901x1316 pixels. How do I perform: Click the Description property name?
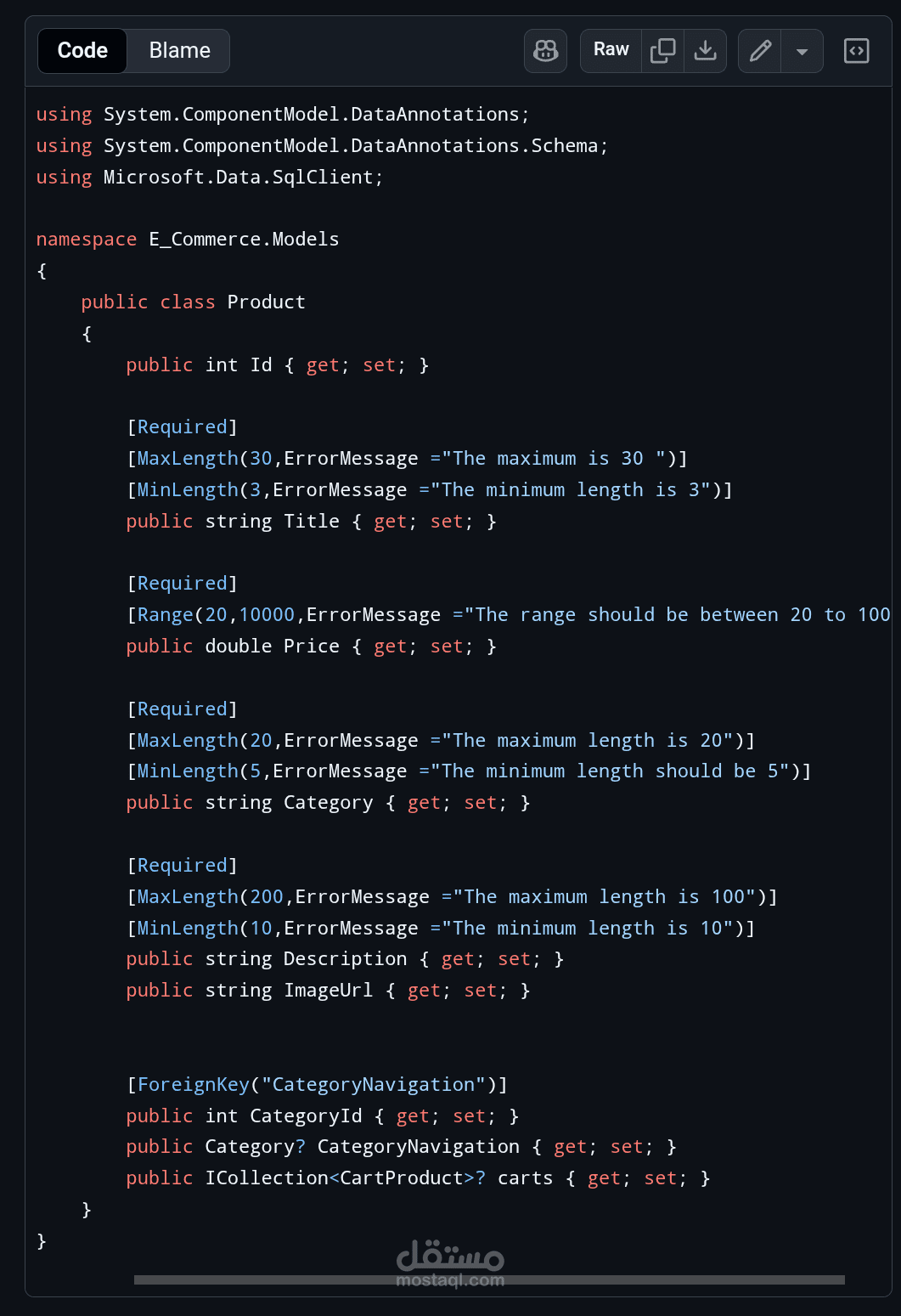point(345,959)
